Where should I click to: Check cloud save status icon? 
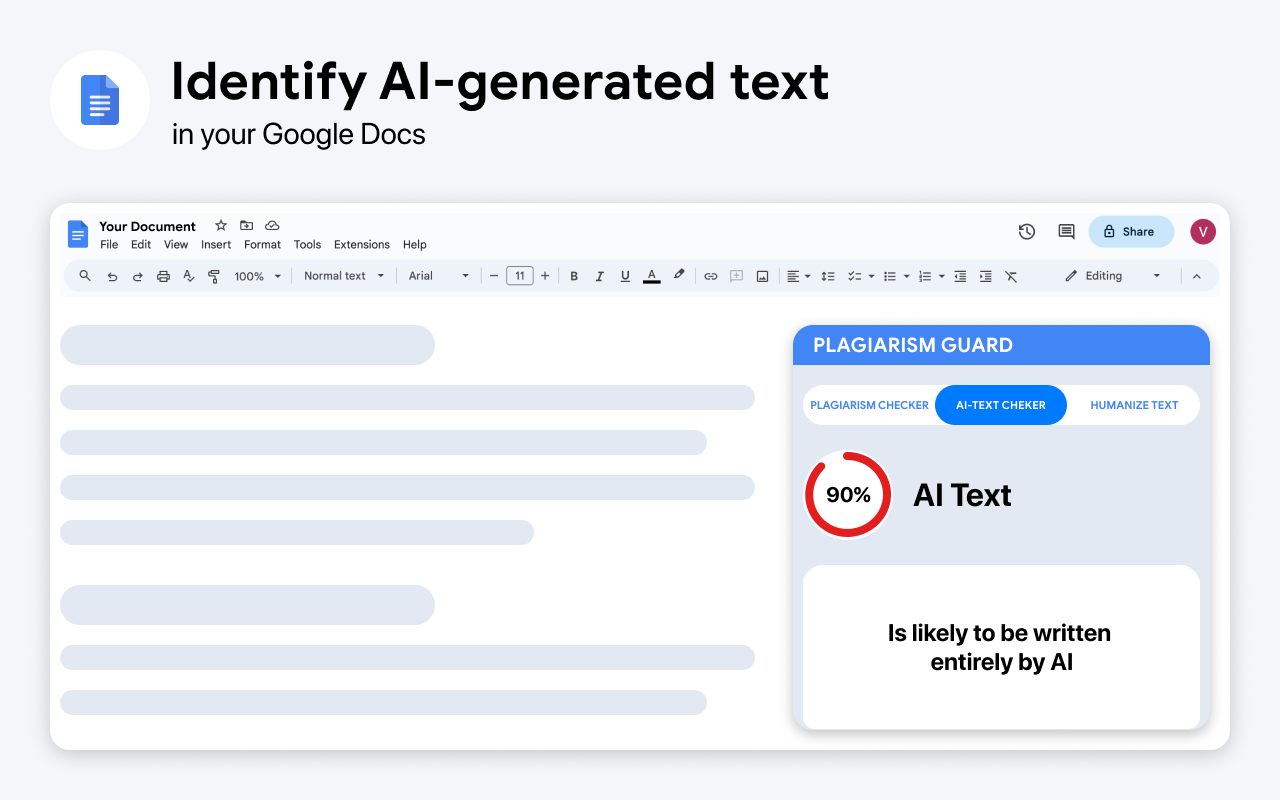click(x=272, y=226)
